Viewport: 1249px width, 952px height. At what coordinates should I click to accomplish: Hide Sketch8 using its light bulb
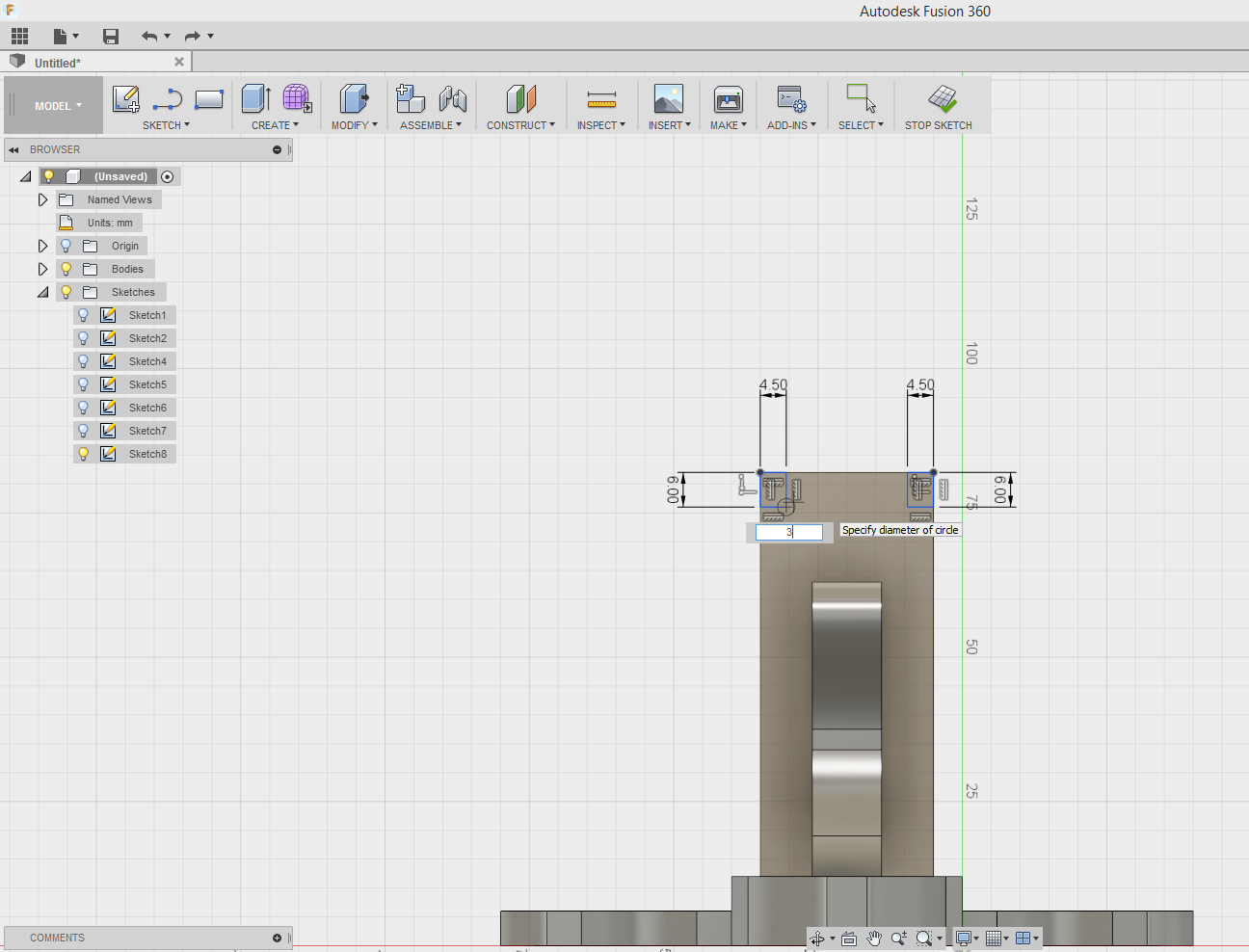84,454
